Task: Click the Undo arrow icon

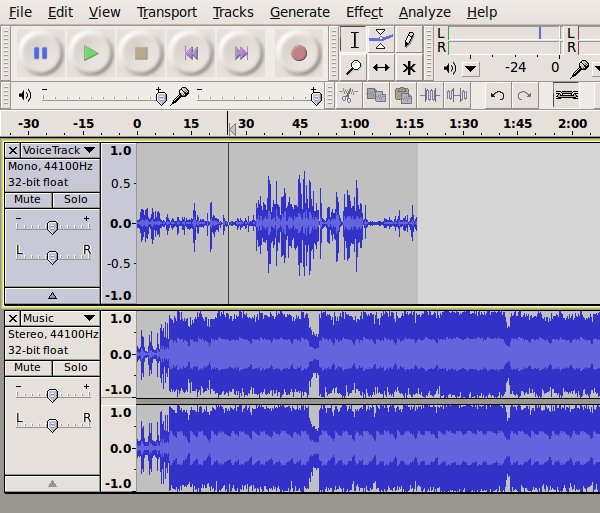Action: point(497,95)
